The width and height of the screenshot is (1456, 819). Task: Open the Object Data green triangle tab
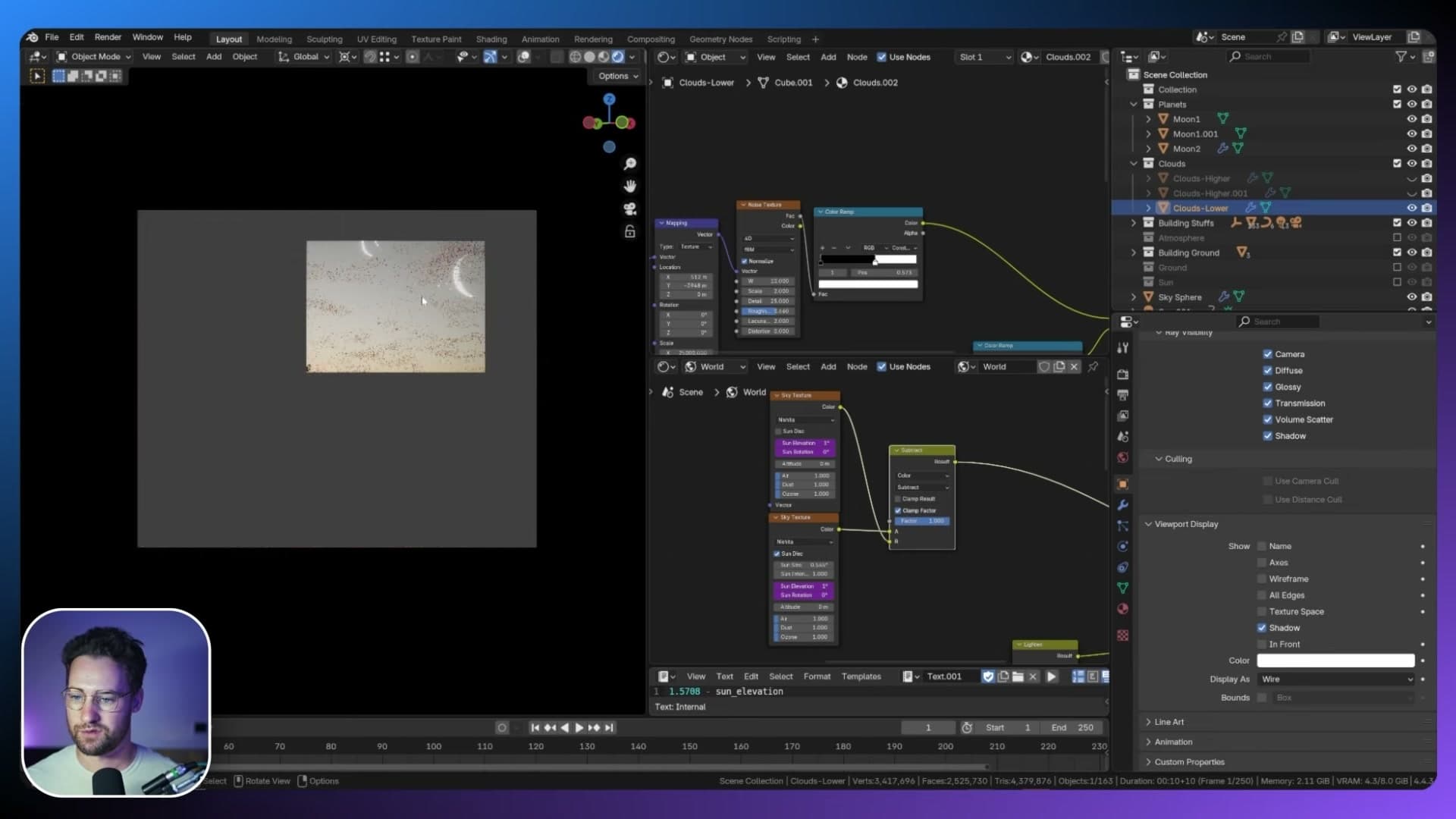[x=1123, y=588]
